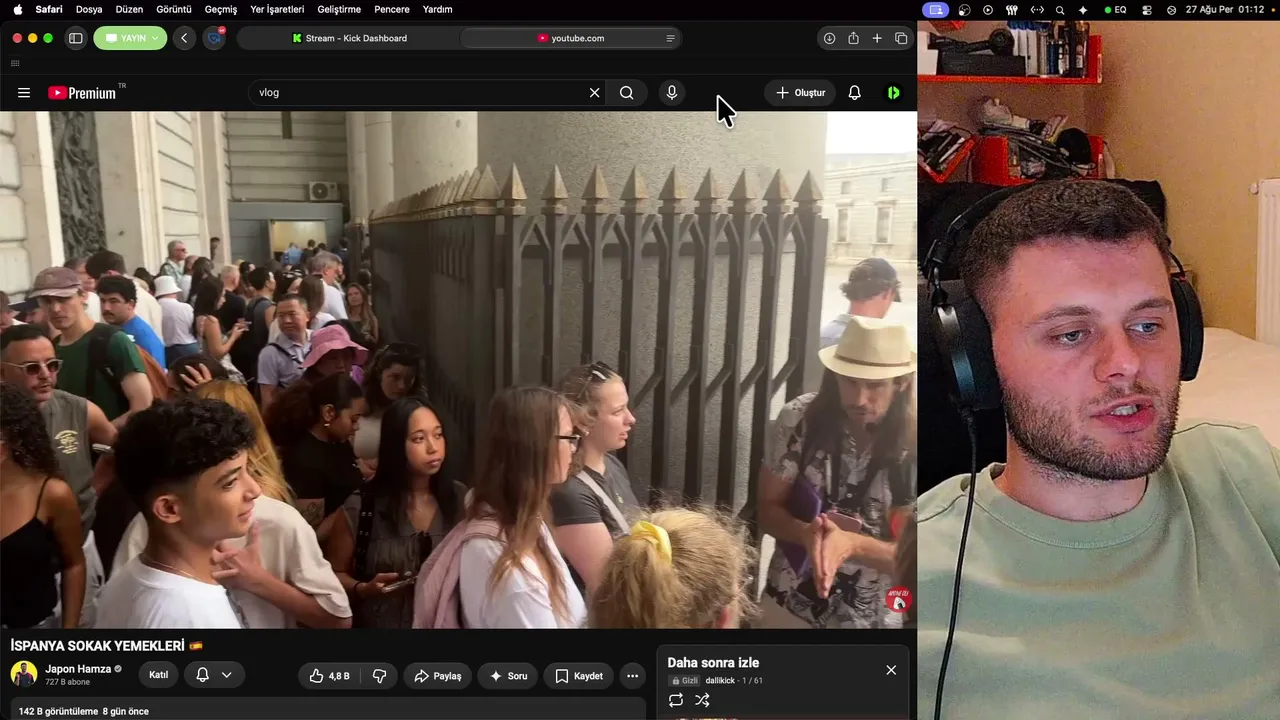The image size is (1280, 720).
Task: Open the circular avatar menu bar icon
Action: point(964,9)
